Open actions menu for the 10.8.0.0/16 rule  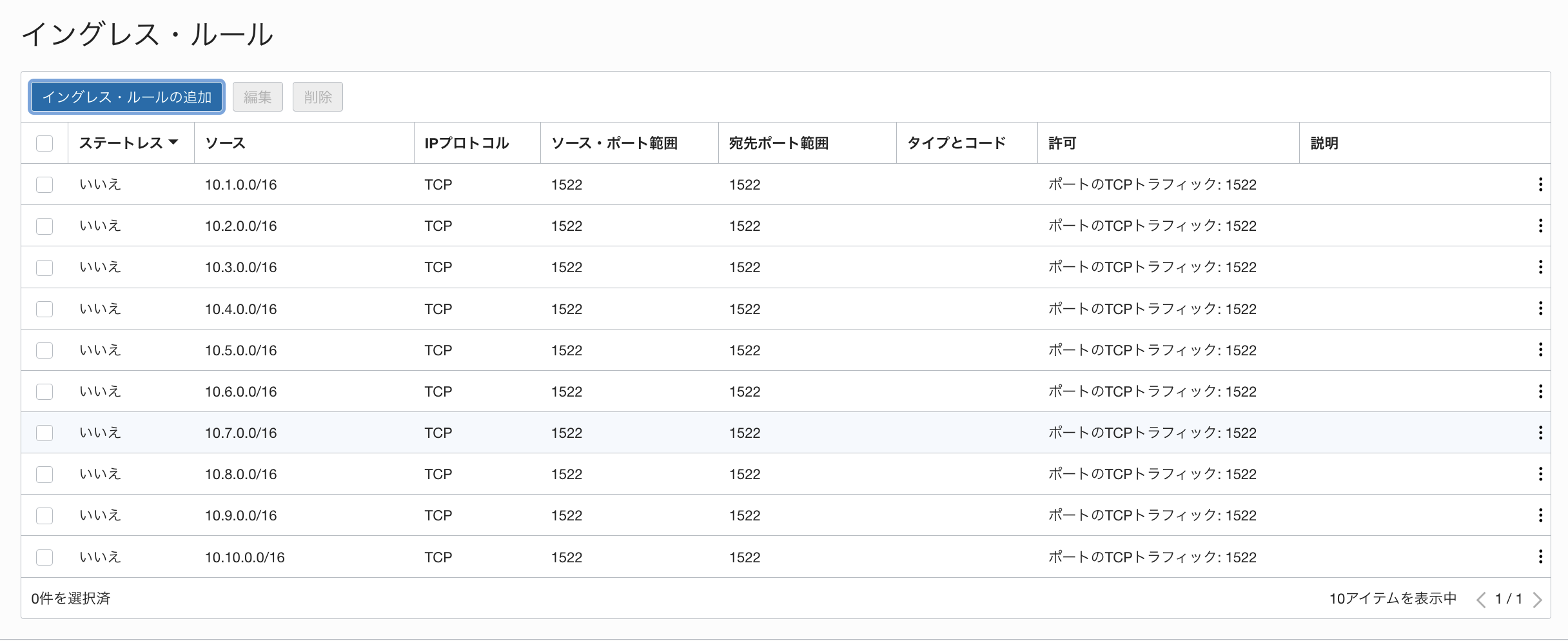[1542, 474]
